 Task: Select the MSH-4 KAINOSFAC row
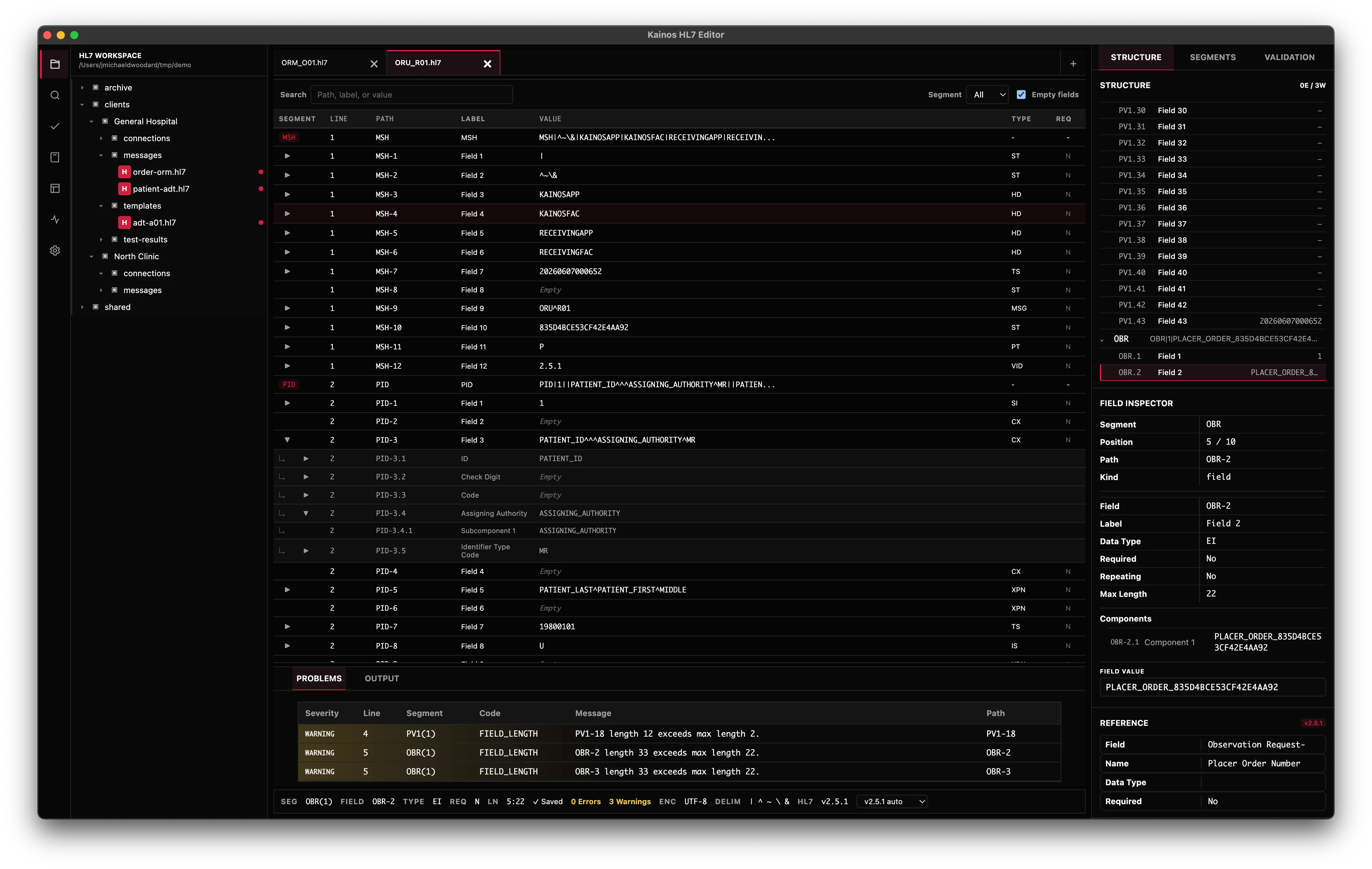pos(679,214)
